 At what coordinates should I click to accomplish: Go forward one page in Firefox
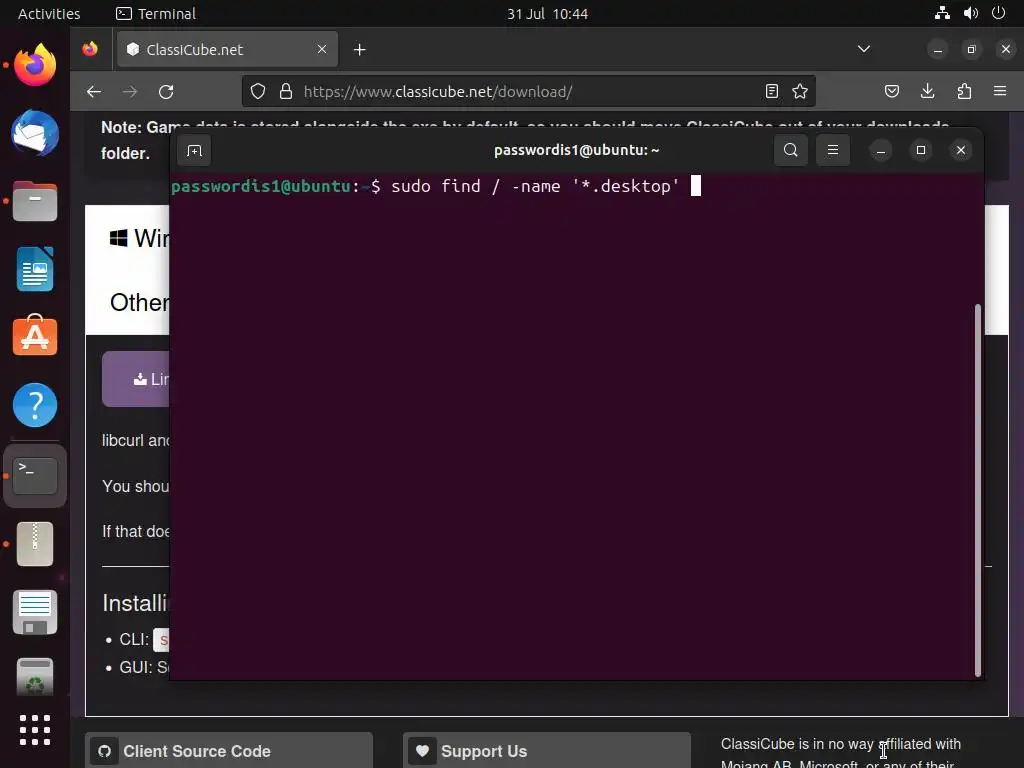[x=130, y=91]
